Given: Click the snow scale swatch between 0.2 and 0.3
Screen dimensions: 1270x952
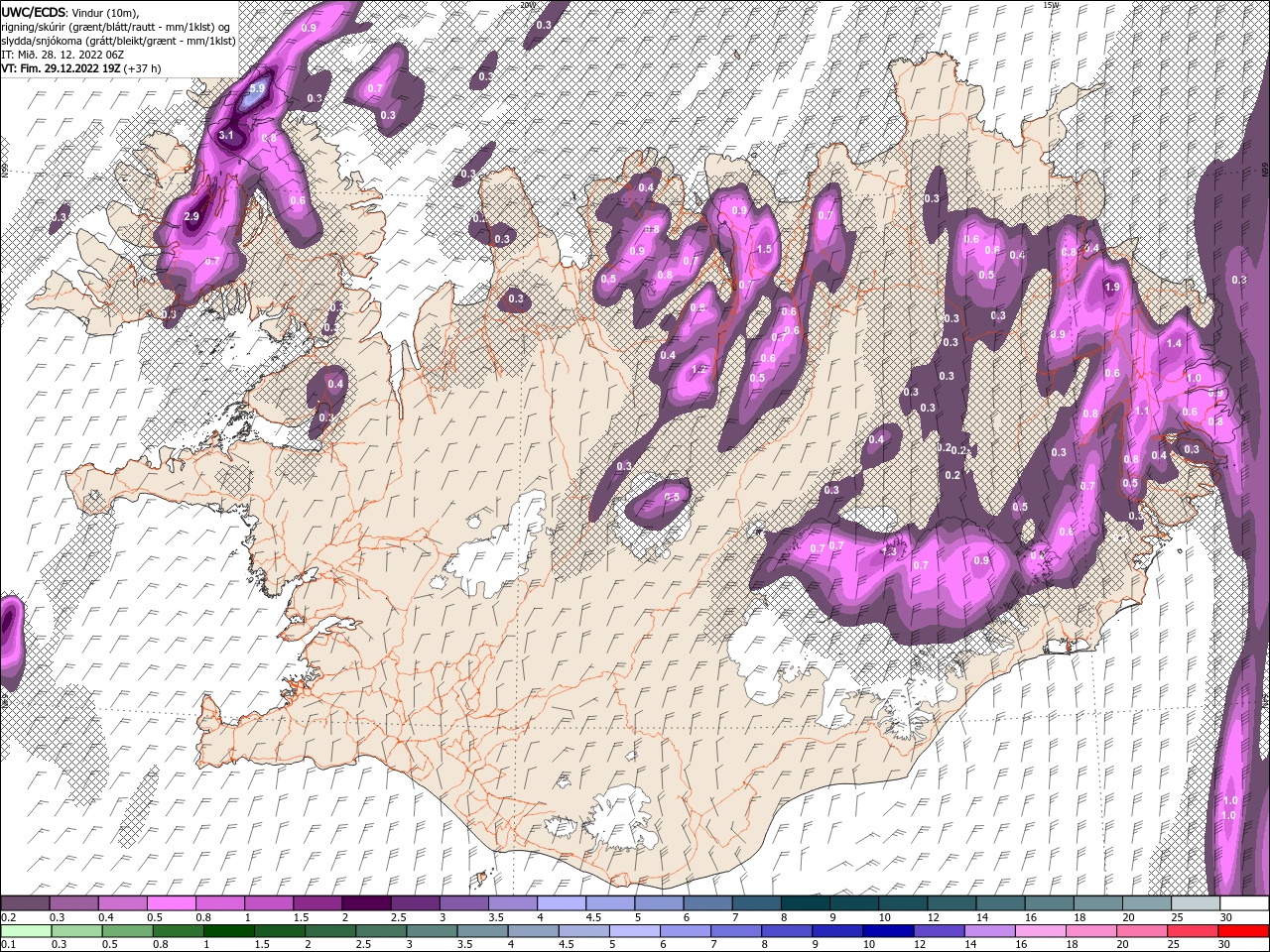Looking at the screenshot, I should point(26,903).
